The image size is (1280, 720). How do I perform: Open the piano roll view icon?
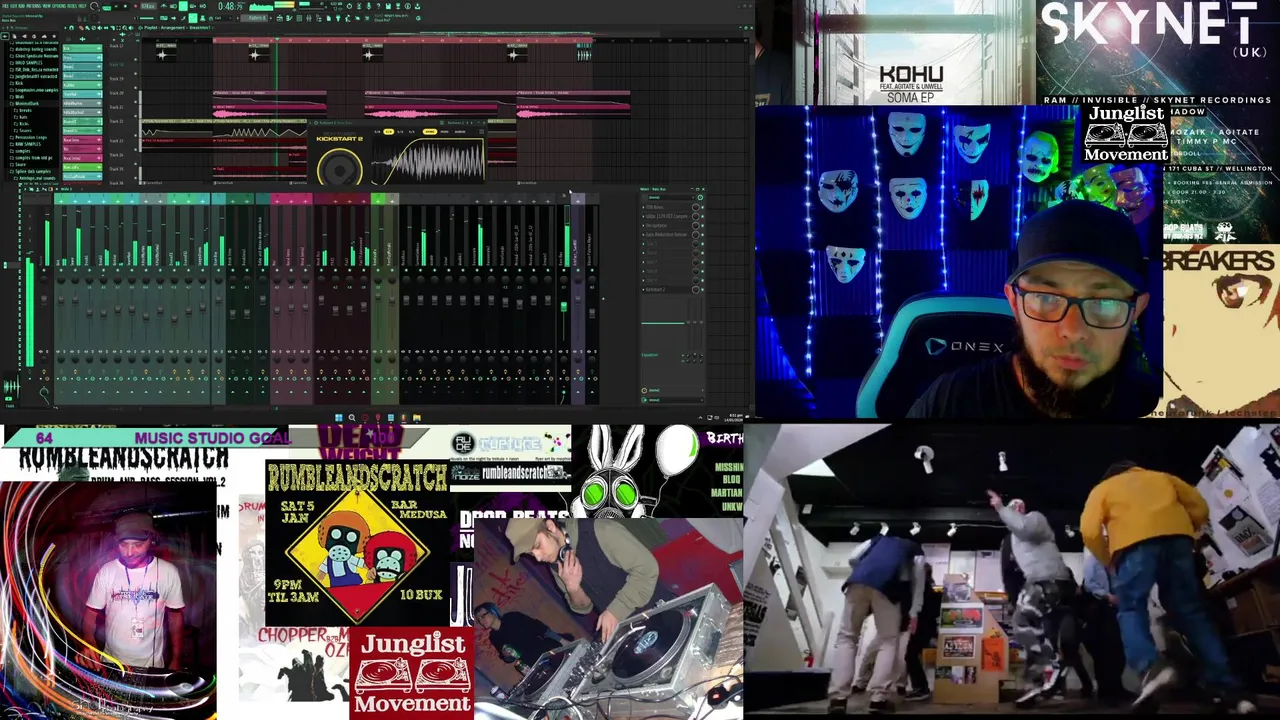[x=289, y=18]
